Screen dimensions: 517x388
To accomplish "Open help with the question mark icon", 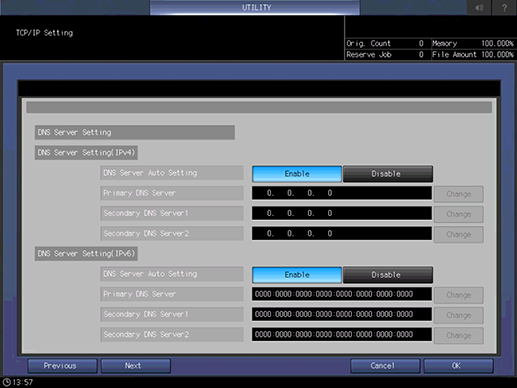I will click(504, 7).
